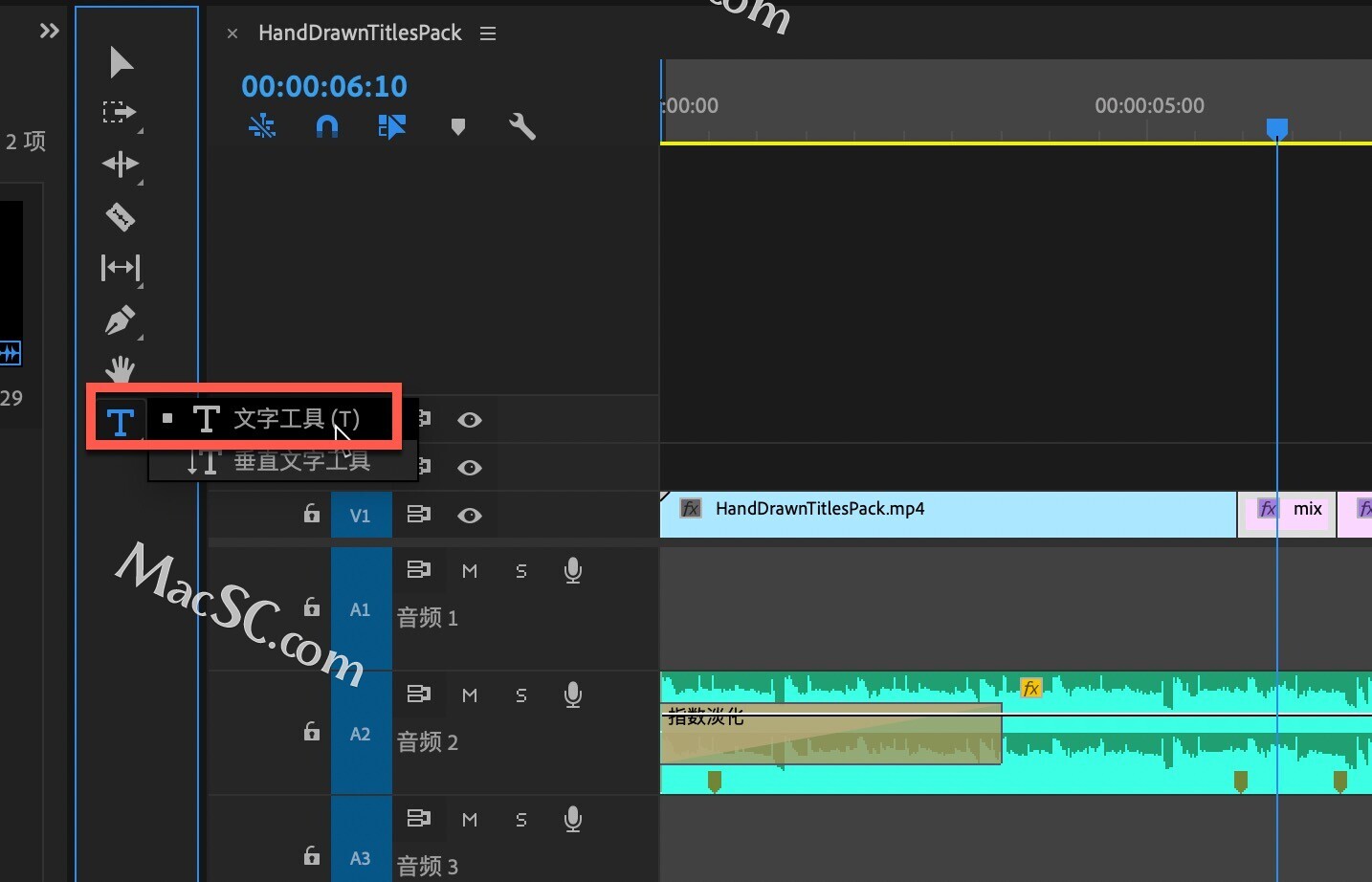Select the Ripple Edit tool
This screenshot has width=1372, height=882.
tap(121, 165)
